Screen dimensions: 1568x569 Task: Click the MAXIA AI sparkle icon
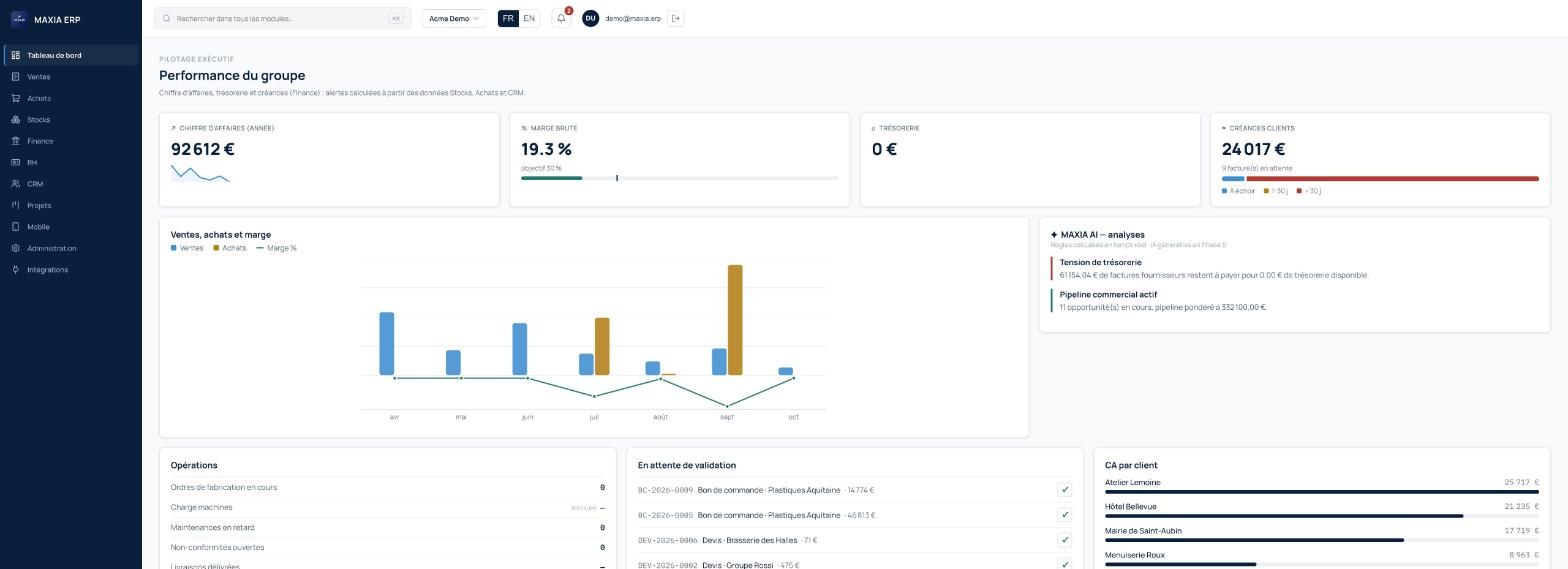1054,235
